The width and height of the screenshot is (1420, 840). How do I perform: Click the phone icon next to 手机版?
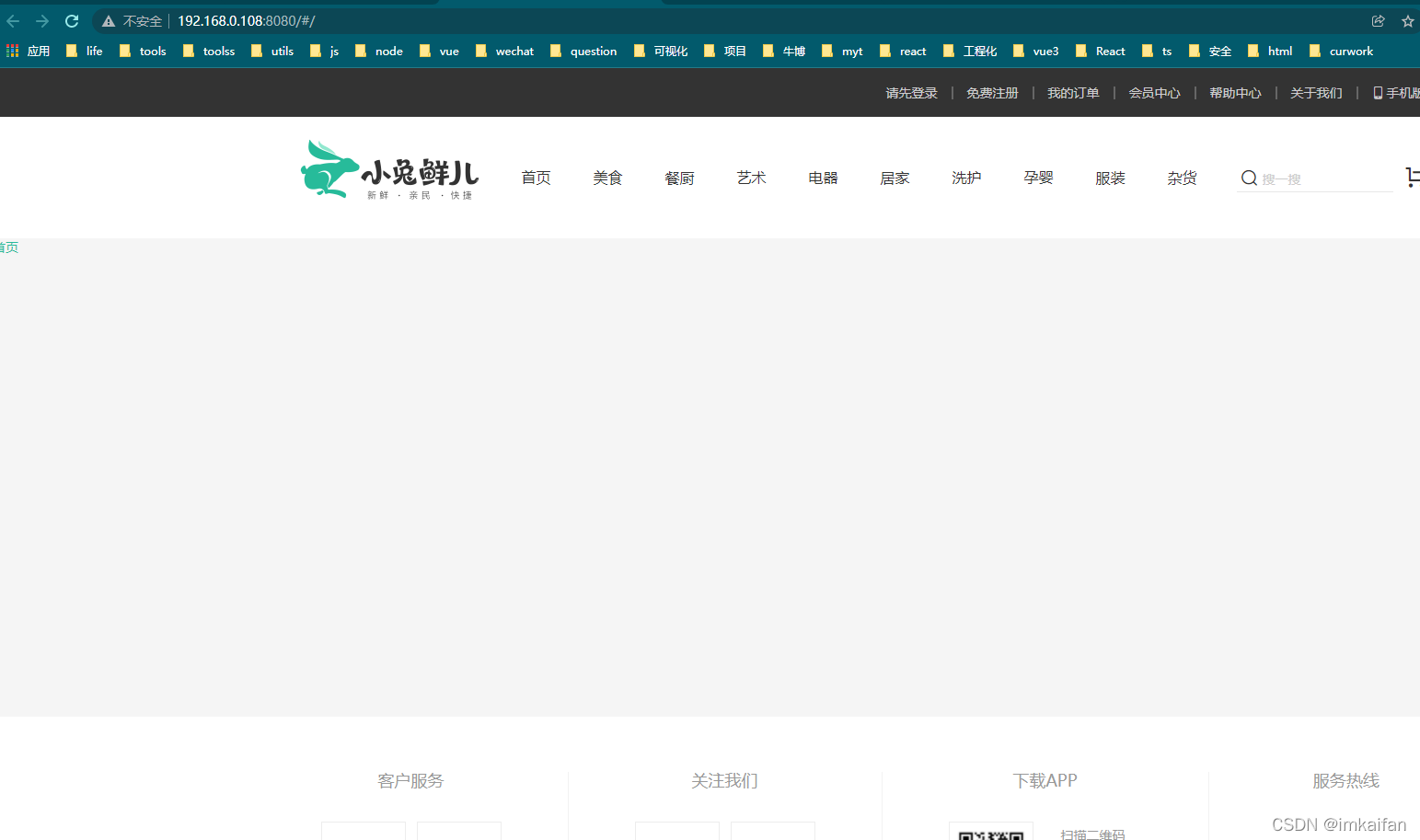point(1377,92)
